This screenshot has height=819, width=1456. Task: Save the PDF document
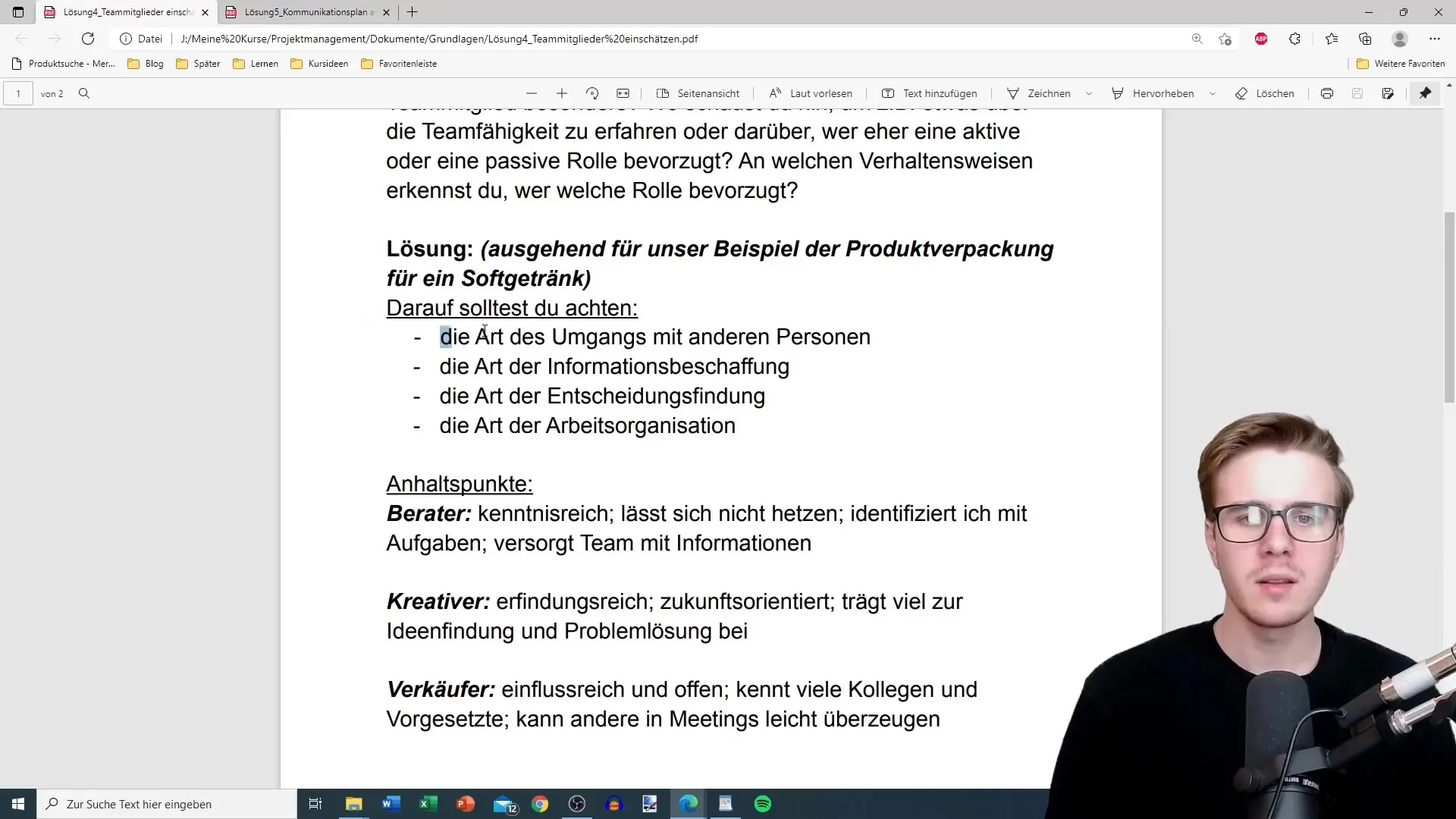(1357, 93)
